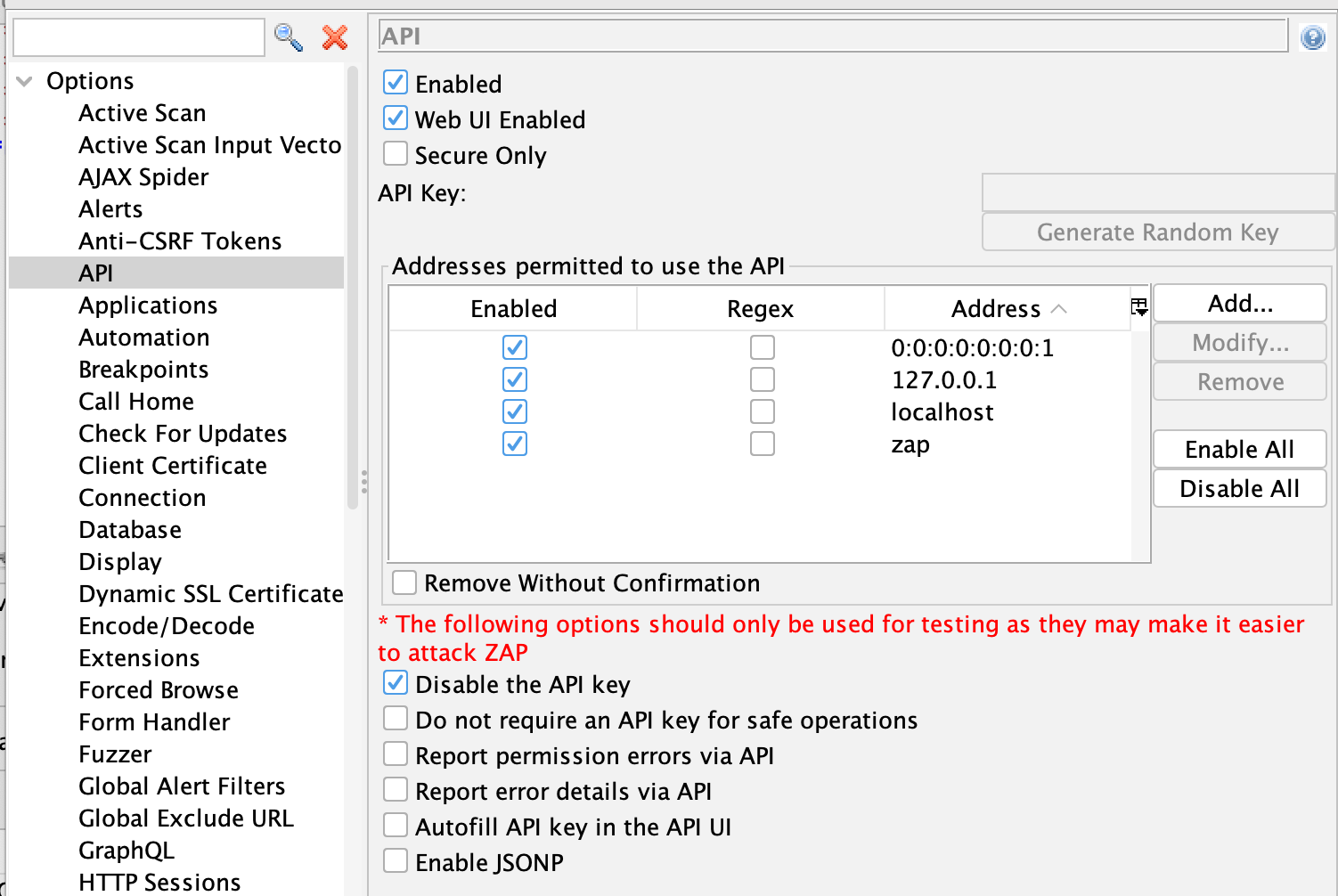This screenshot has height=896, width=1338.
Task: Click Add to permit a new address
Action: point(1239,303)
